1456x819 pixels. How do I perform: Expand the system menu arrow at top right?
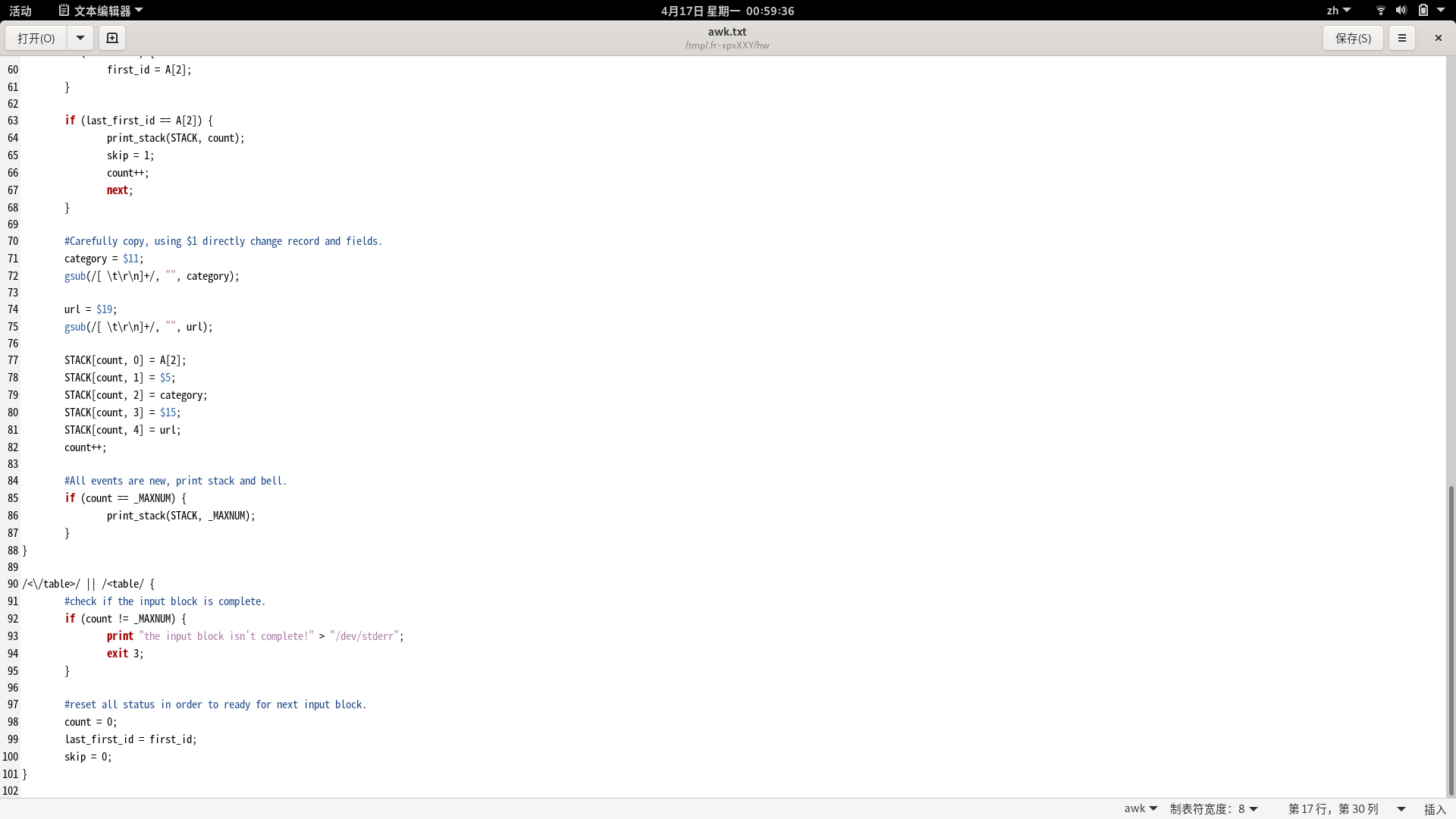tap(1441, 11)
